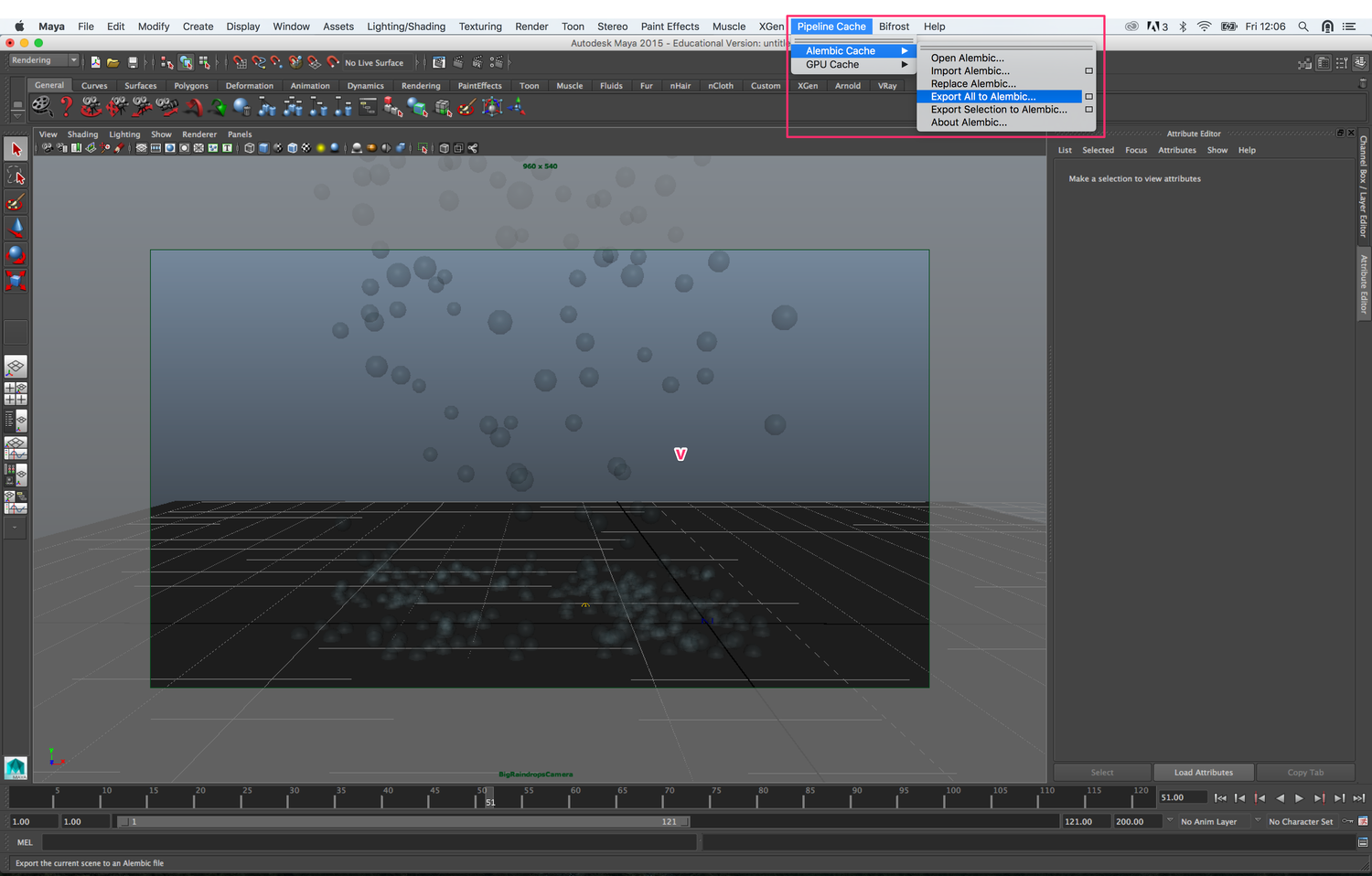Open the Rendering menu set dropdown
The image size is (1372, 876).
click(x=44, y=60)
